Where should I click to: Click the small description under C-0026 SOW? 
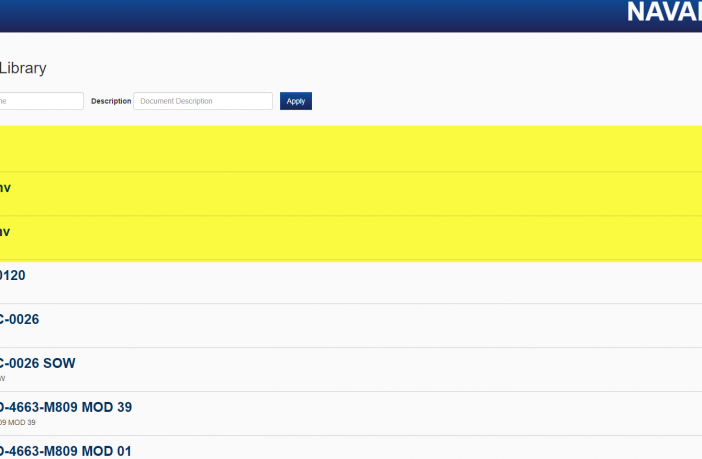(x=3, y=379)
